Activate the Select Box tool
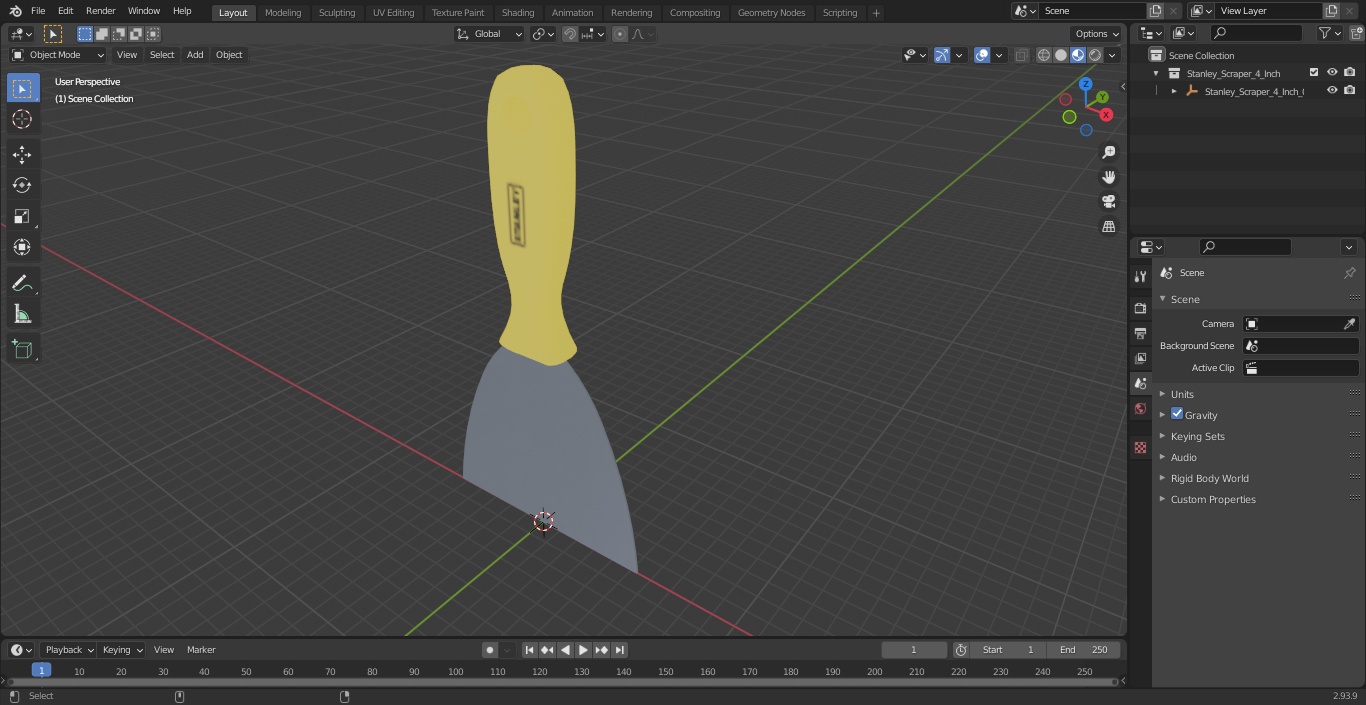Viewport: 1366px width, 705px height. 22,88
